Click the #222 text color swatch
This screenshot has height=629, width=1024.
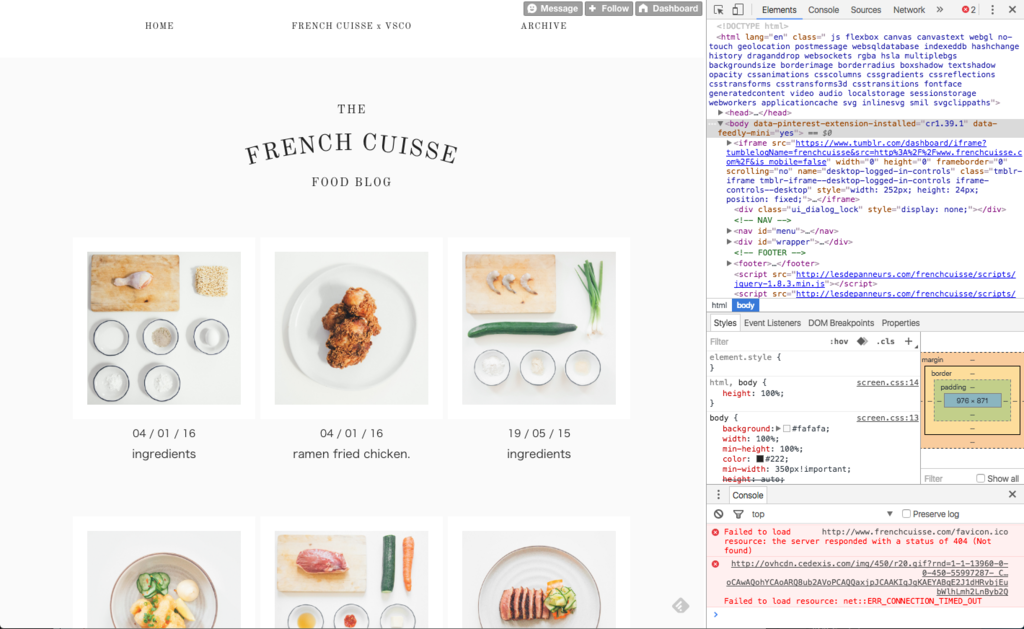point(760,459)
